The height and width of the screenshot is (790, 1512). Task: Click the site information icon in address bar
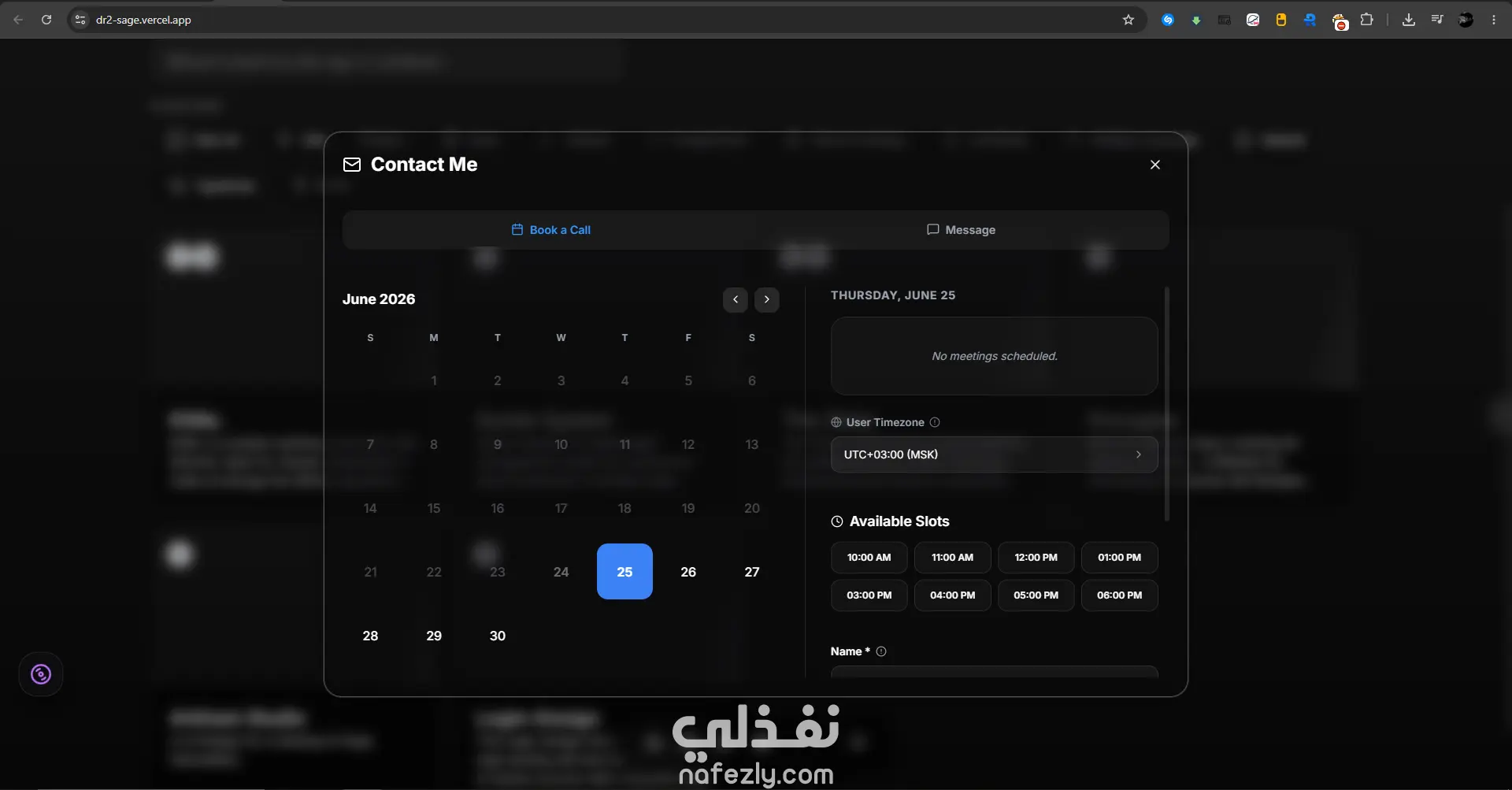point(80,20)
